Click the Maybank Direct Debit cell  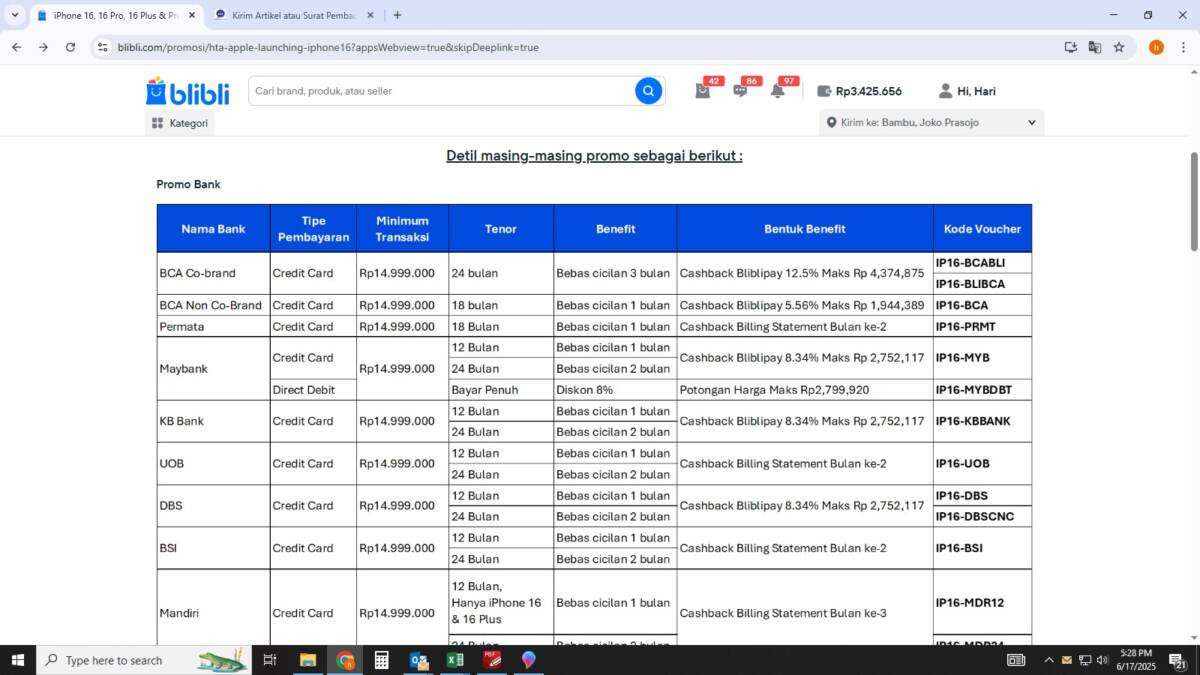coord(313,390)
